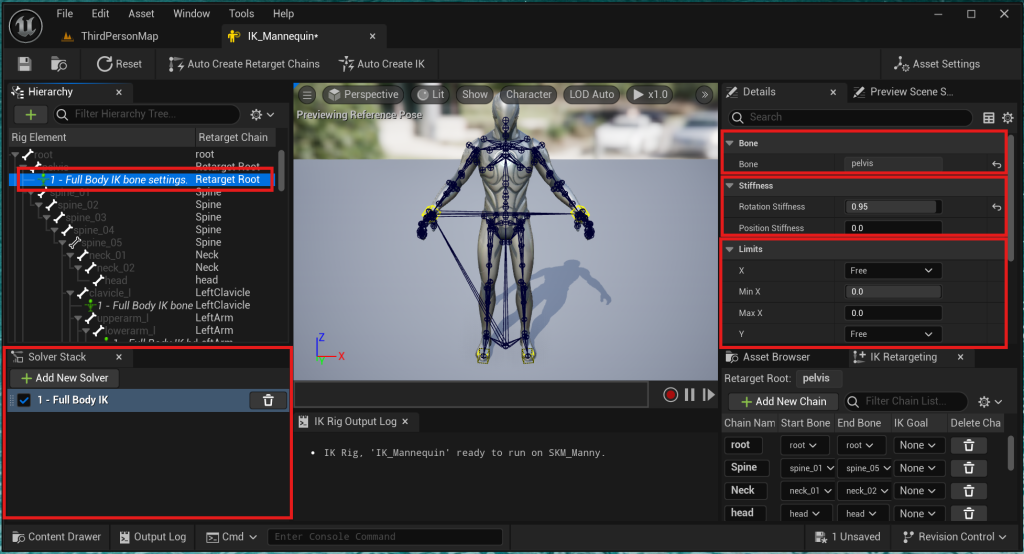Click the Browse to asset icon

pyautogui.click(x=59, y=63)
